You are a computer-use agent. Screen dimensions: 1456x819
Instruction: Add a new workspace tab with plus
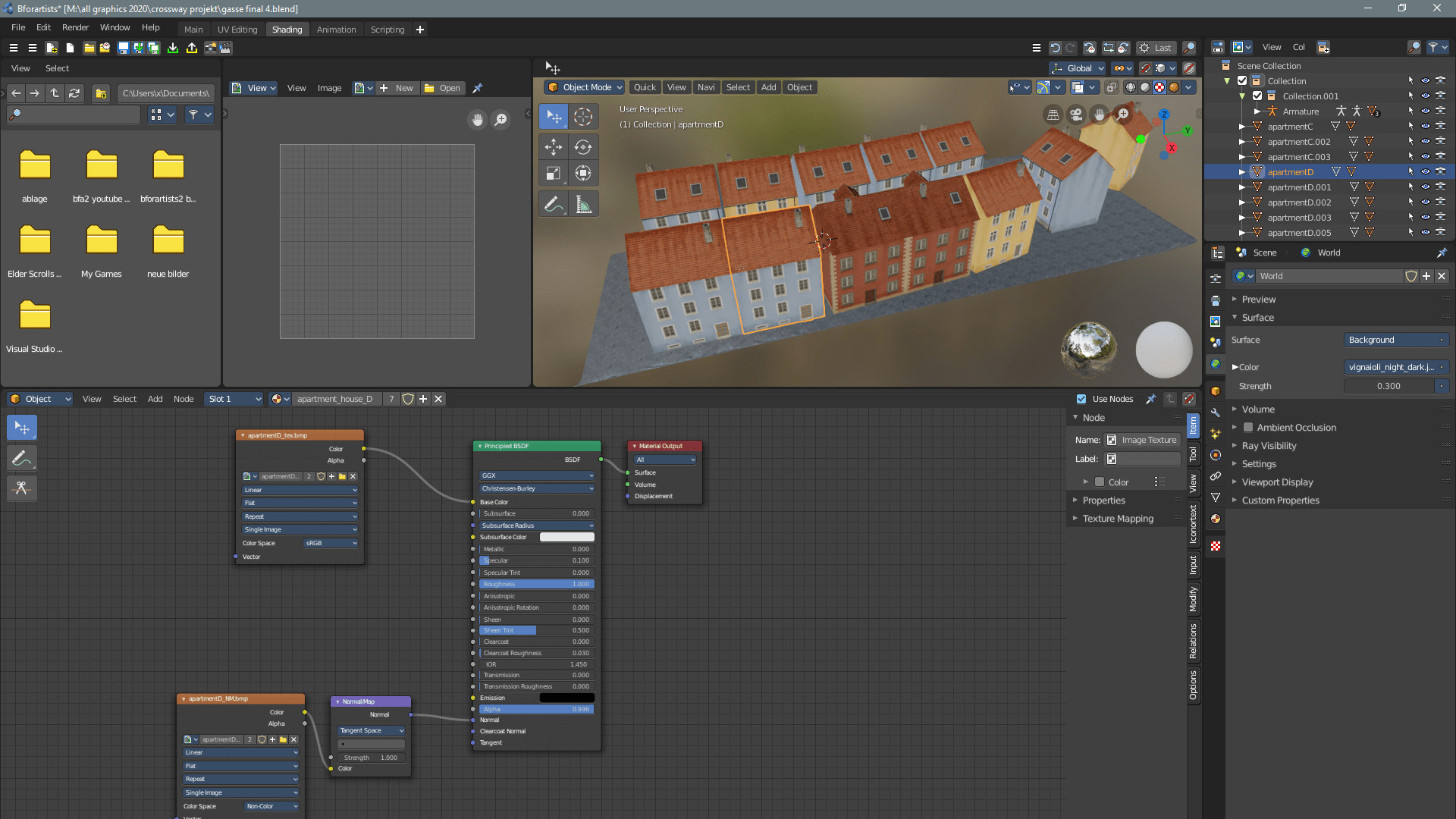[x=420, y=30]
